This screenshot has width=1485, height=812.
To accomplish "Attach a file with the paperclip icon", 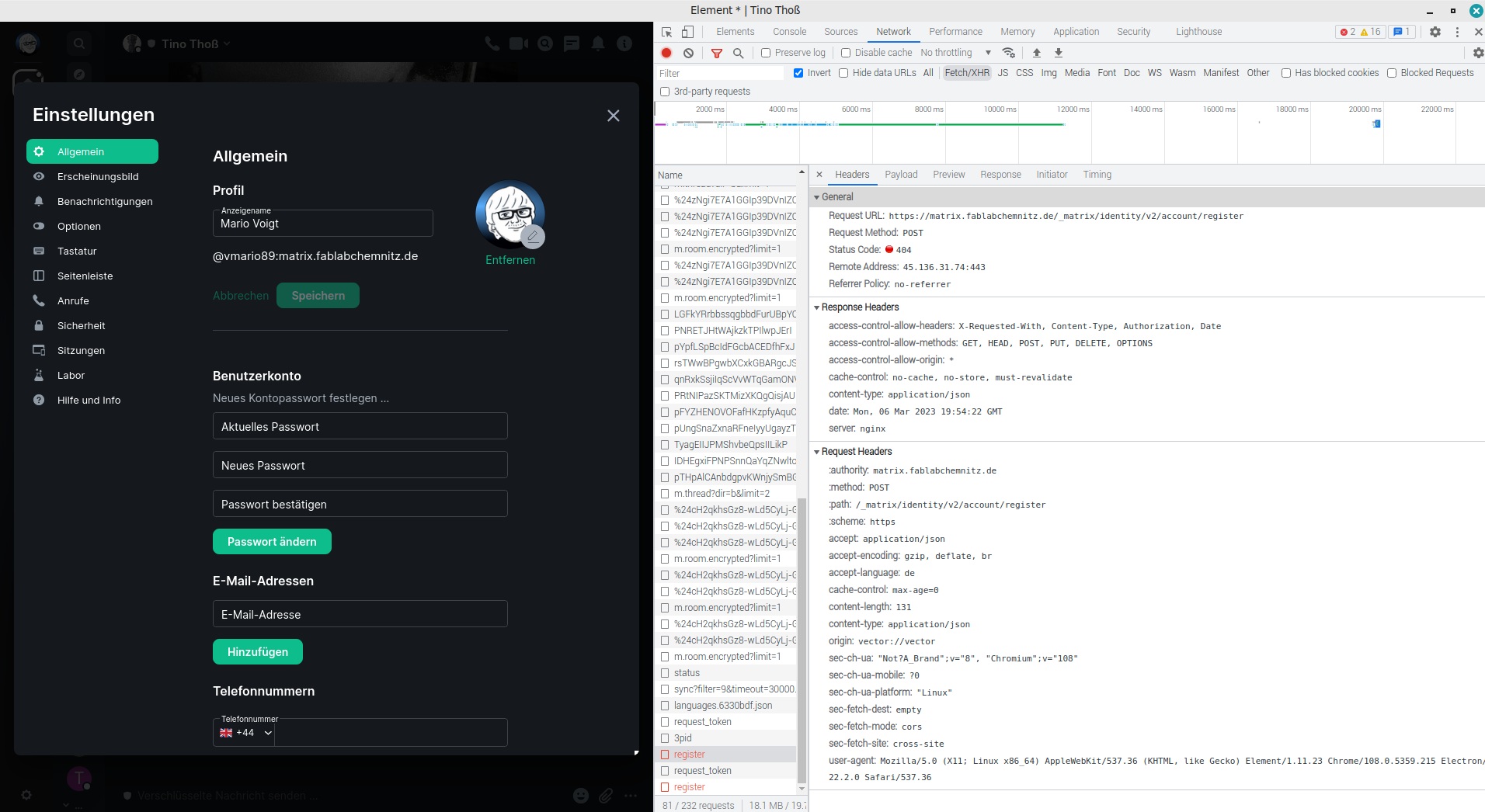I will 606,796.
